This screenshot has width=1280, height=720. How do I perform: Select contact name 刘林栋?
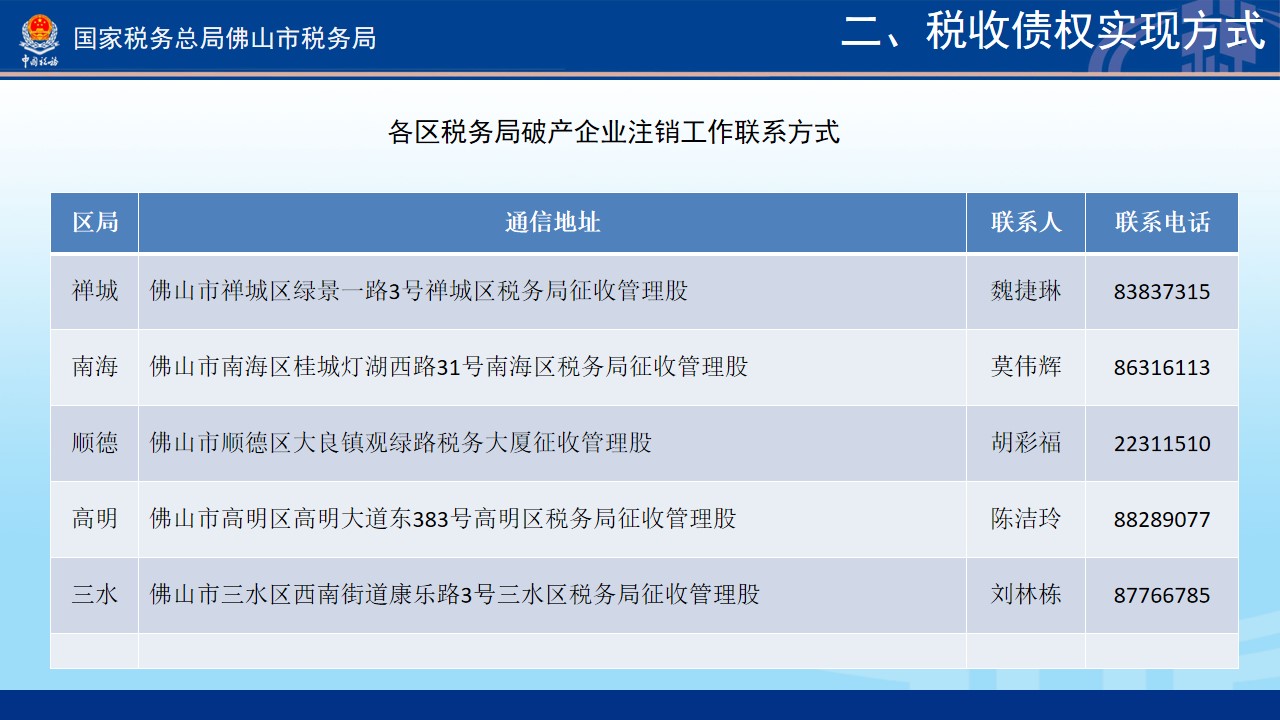(1026, 595)
